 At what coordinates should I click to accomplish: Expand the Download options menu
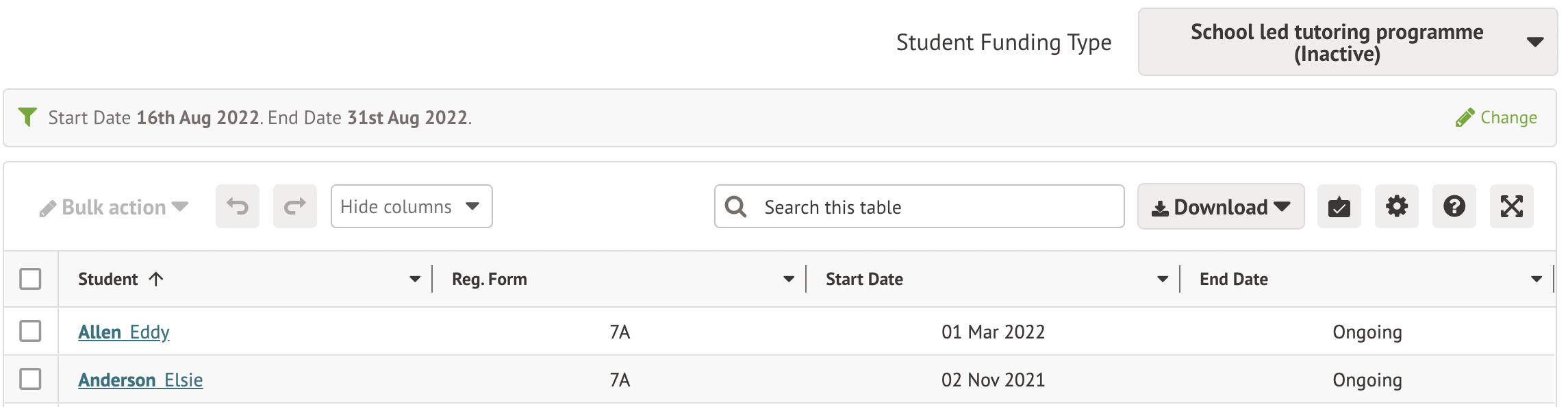click(x=1220, y=207)
